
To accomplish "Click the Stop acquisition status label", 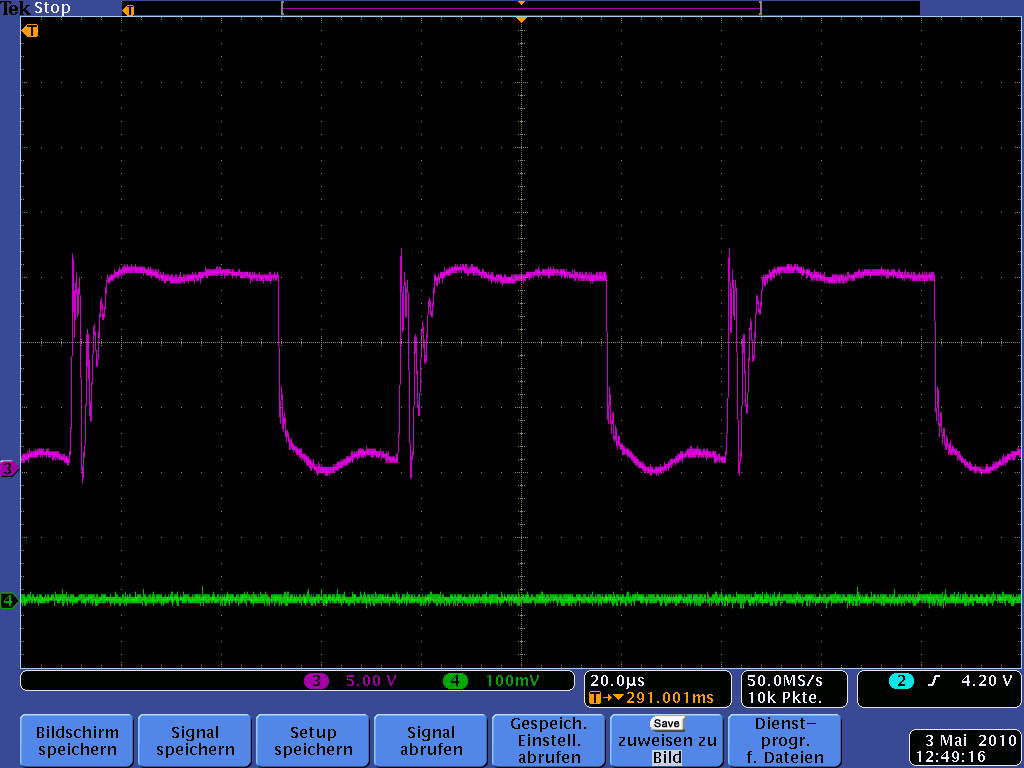I will point(52,8).
